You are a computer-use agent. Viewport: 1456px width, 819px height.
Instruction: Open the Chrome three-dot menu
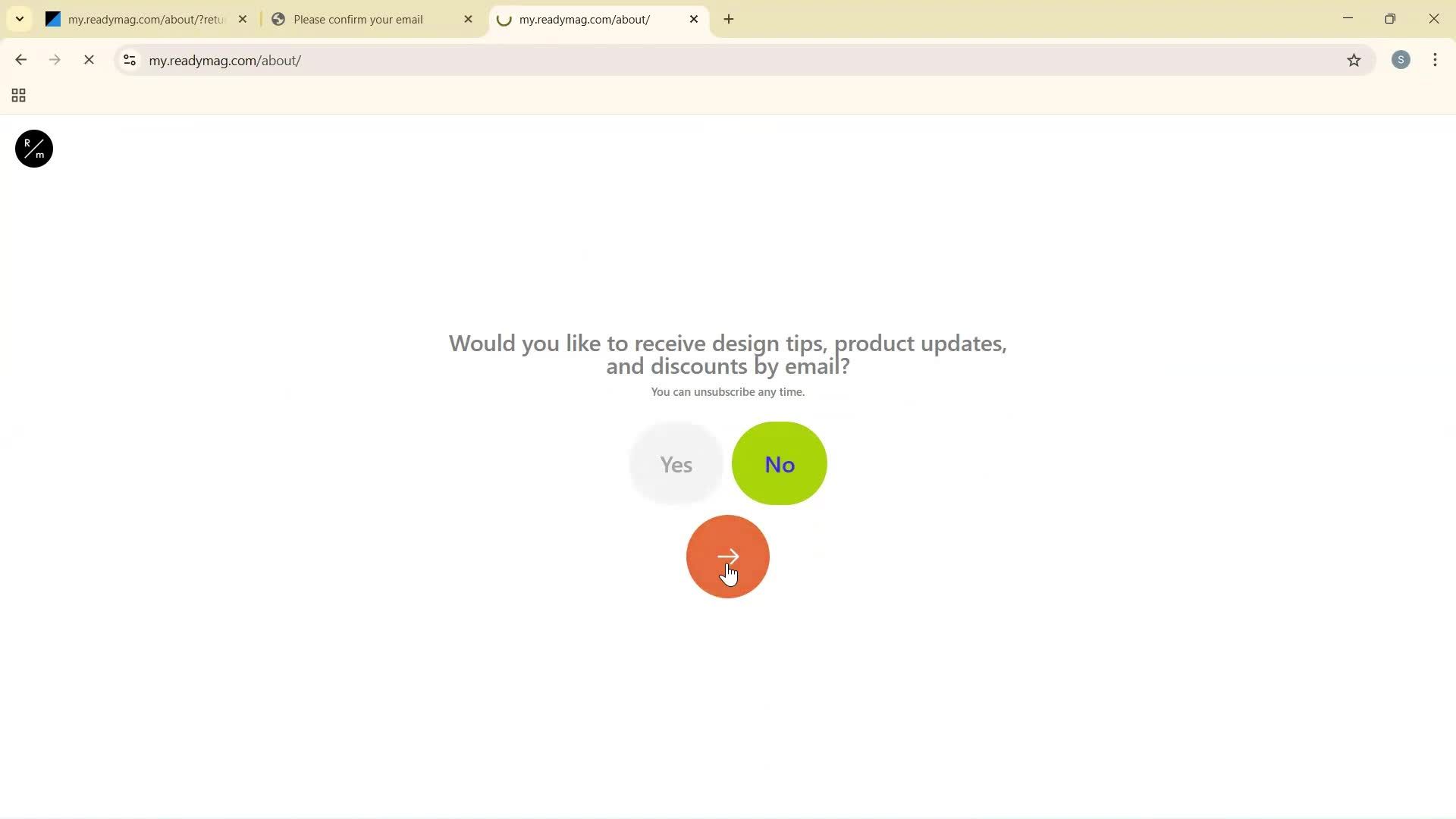pyautogui.click(x=1435, y=60)
